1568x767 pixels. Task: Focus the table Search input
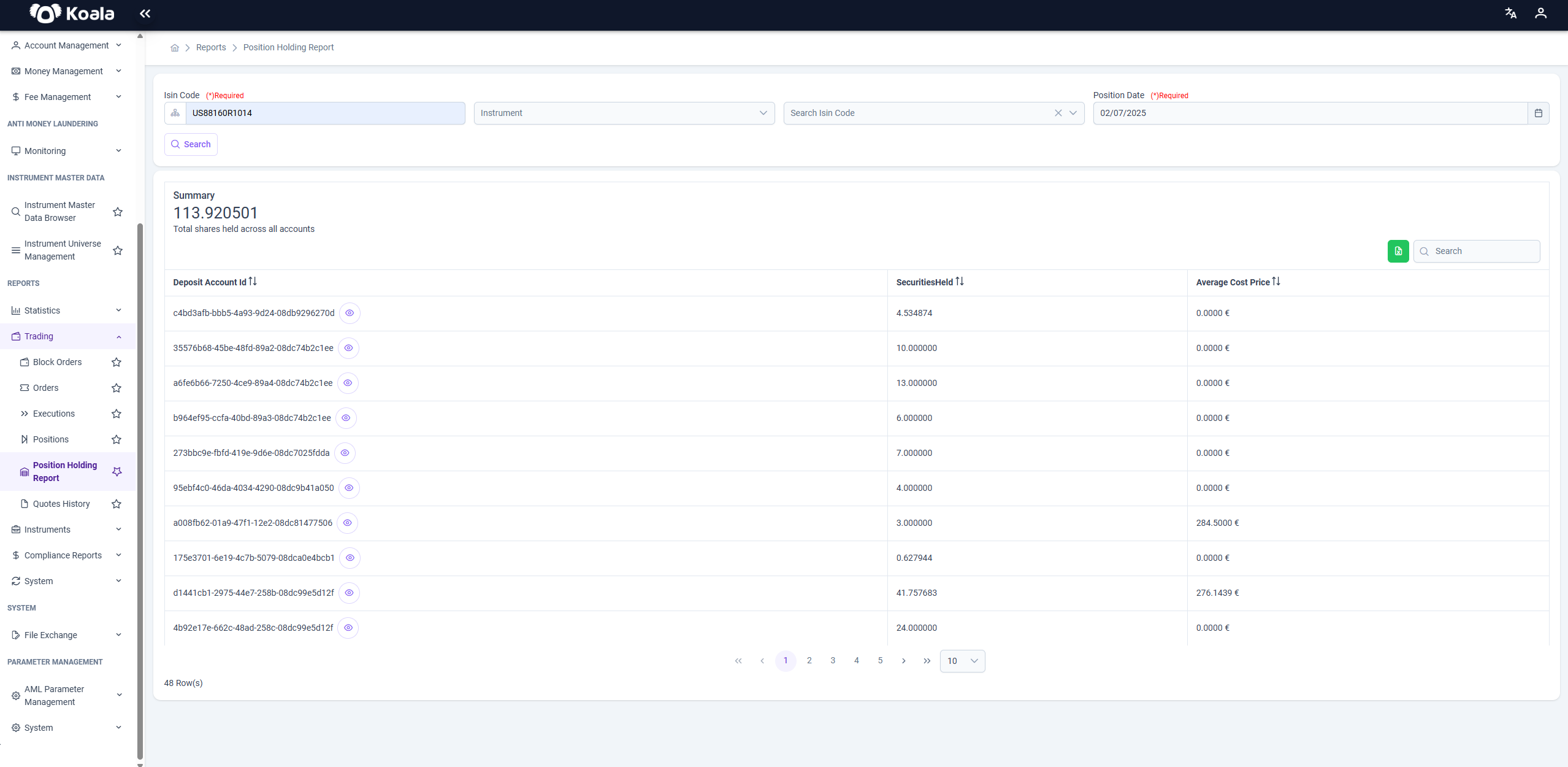tap(1477, 252)
